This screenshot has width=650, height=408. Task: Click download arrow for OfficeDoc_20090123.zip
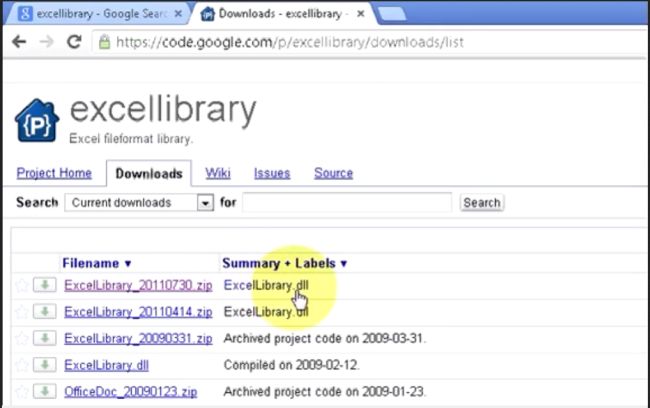click(44, 391)
